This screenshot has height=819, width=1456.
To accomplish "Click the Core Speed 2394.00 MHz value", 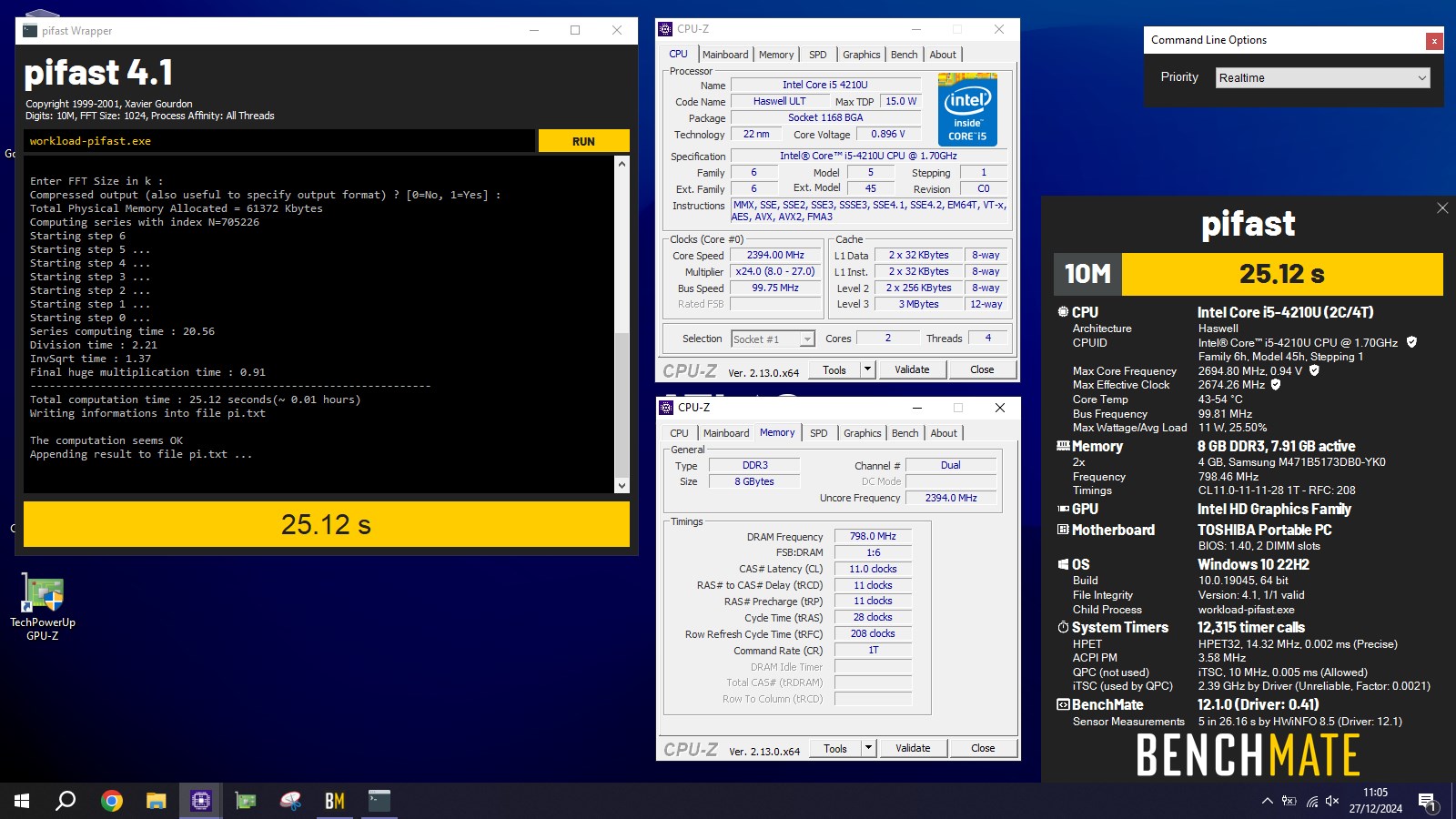I will [775, 256].
